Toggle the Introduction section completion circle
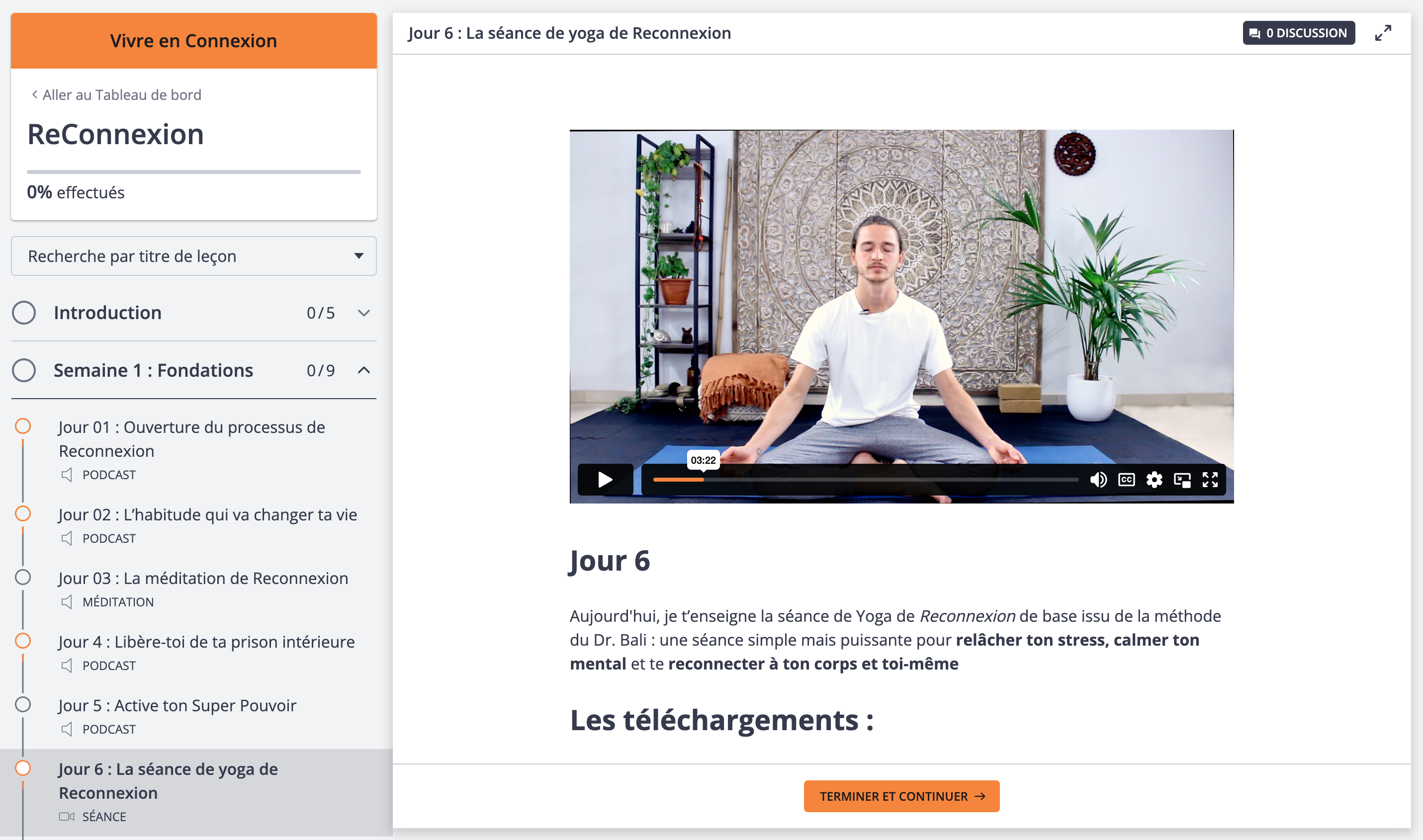1423x840 pixels. click(x=24, y=313)
